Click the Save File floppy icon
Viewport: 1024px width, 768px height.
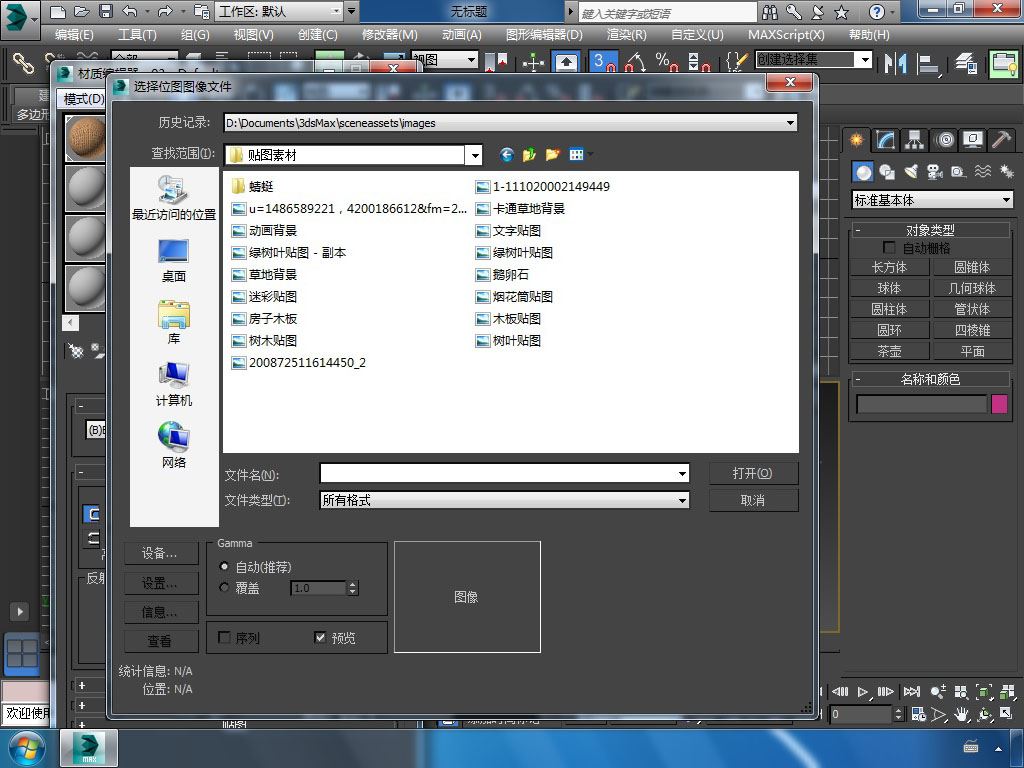[x=105, y=12]
